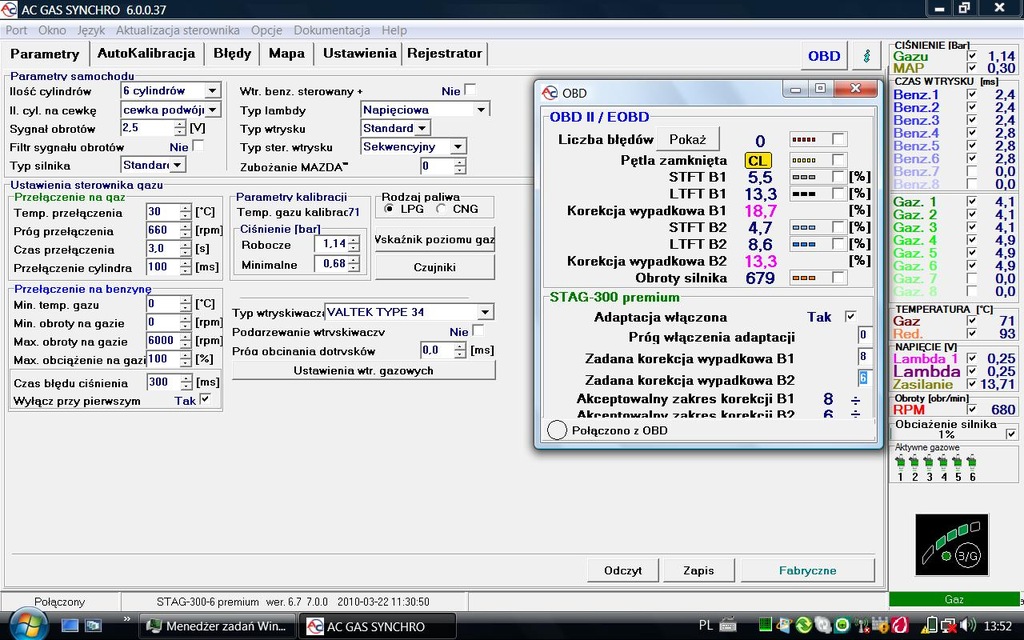Click the OBD connection status circle
Screen dimensions: 1024x640
(x=556, y=430)
